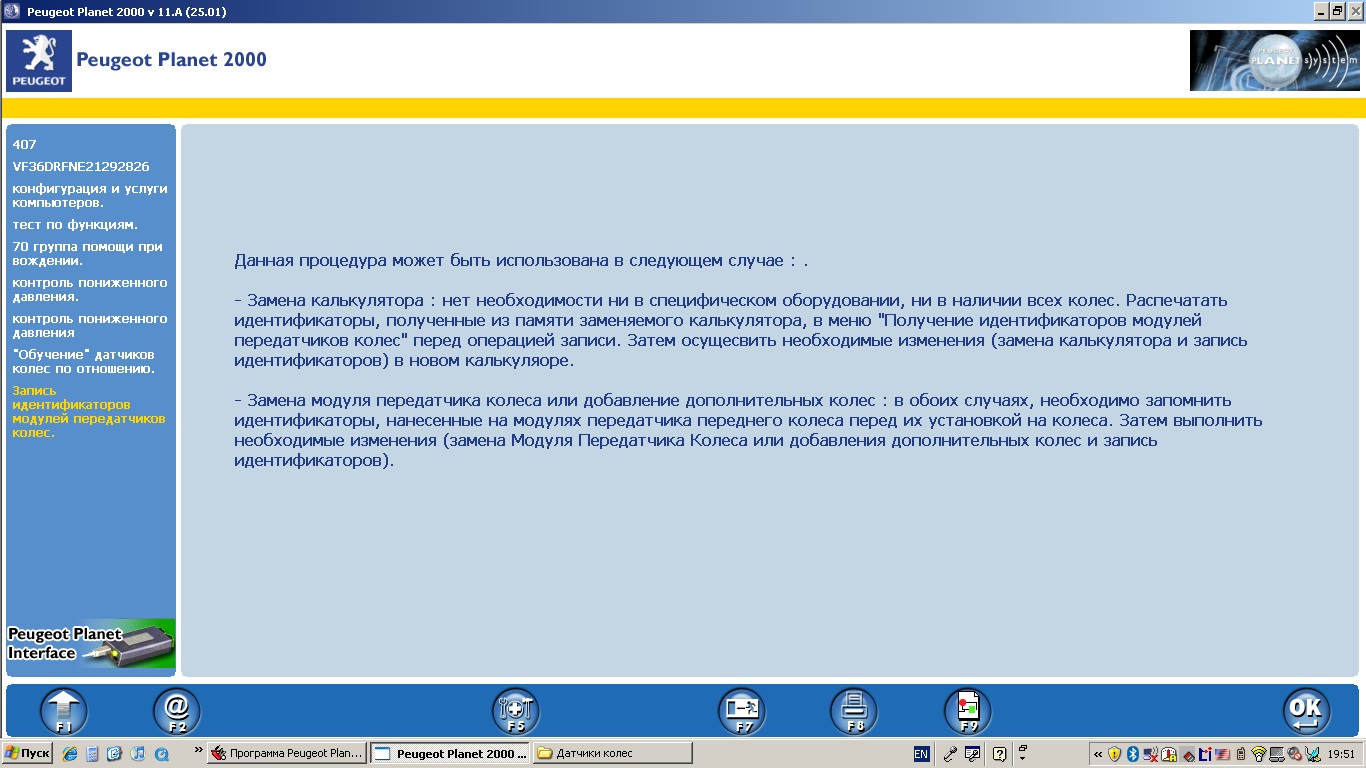Screen dimensions: 1366x768
Task: Click the language bar help icon
Action: (x=998, y=753)
